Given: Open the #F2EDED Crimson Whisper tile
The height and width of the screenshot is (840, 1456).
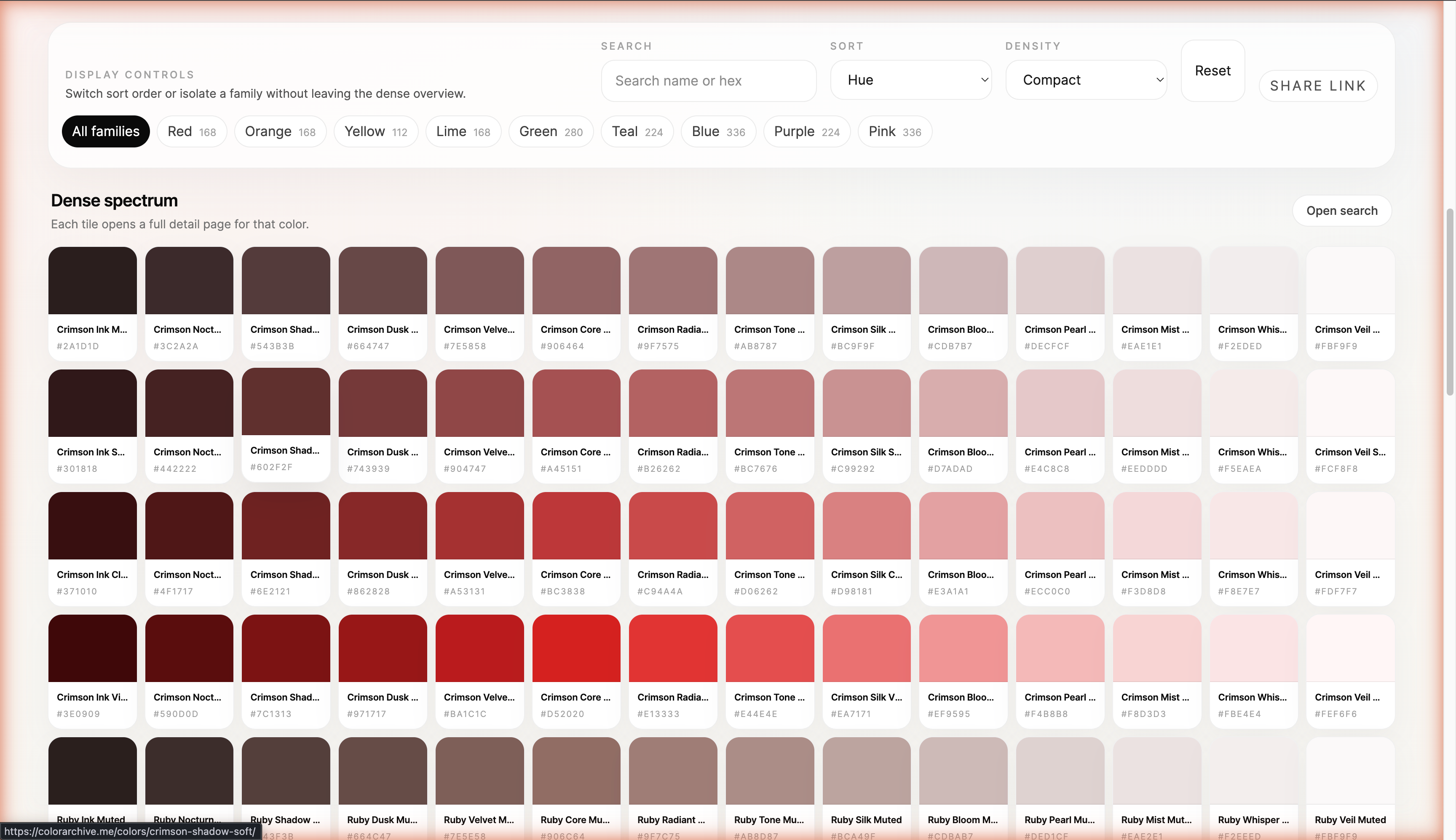Looking at the screenshot, I should tap(1253, 303).
